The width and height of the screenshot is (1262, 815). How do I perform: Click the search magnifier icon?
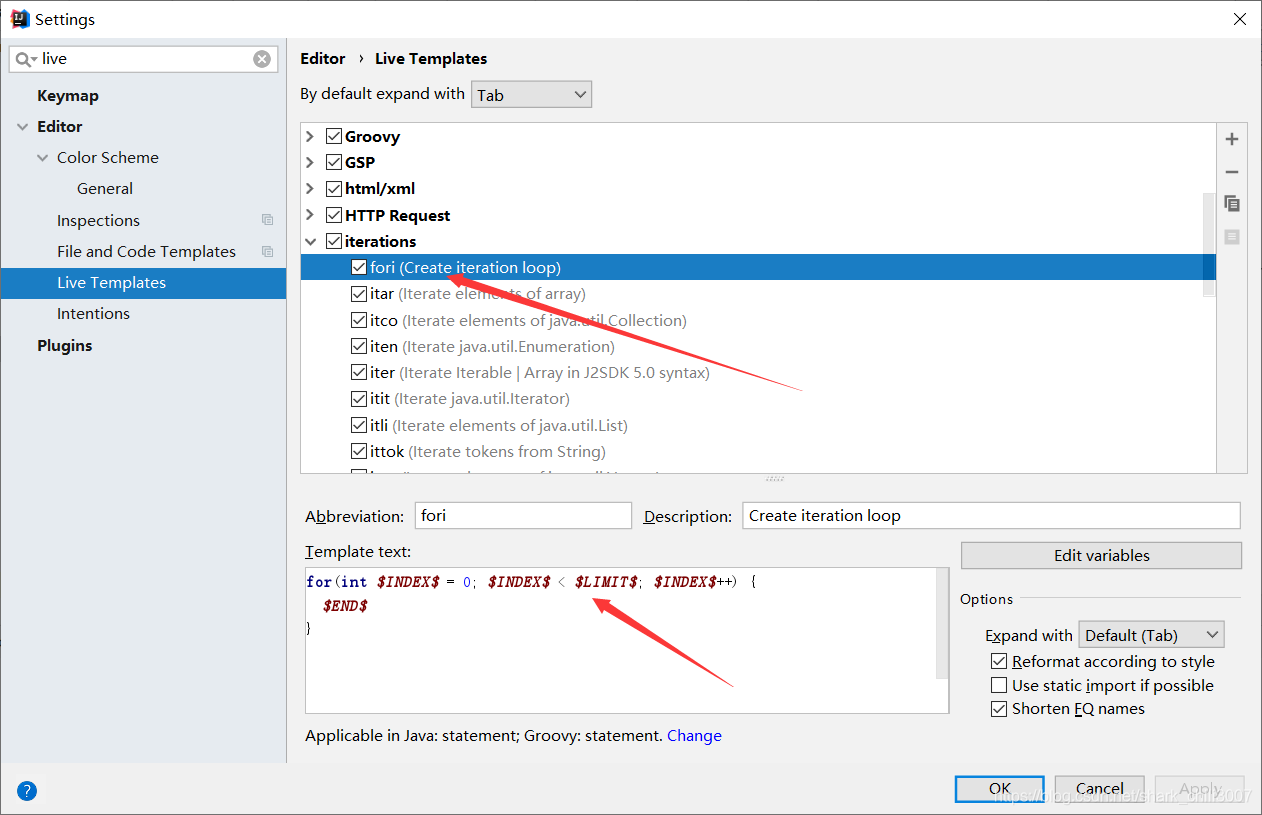pyautogui.click(x=24, y=59)
